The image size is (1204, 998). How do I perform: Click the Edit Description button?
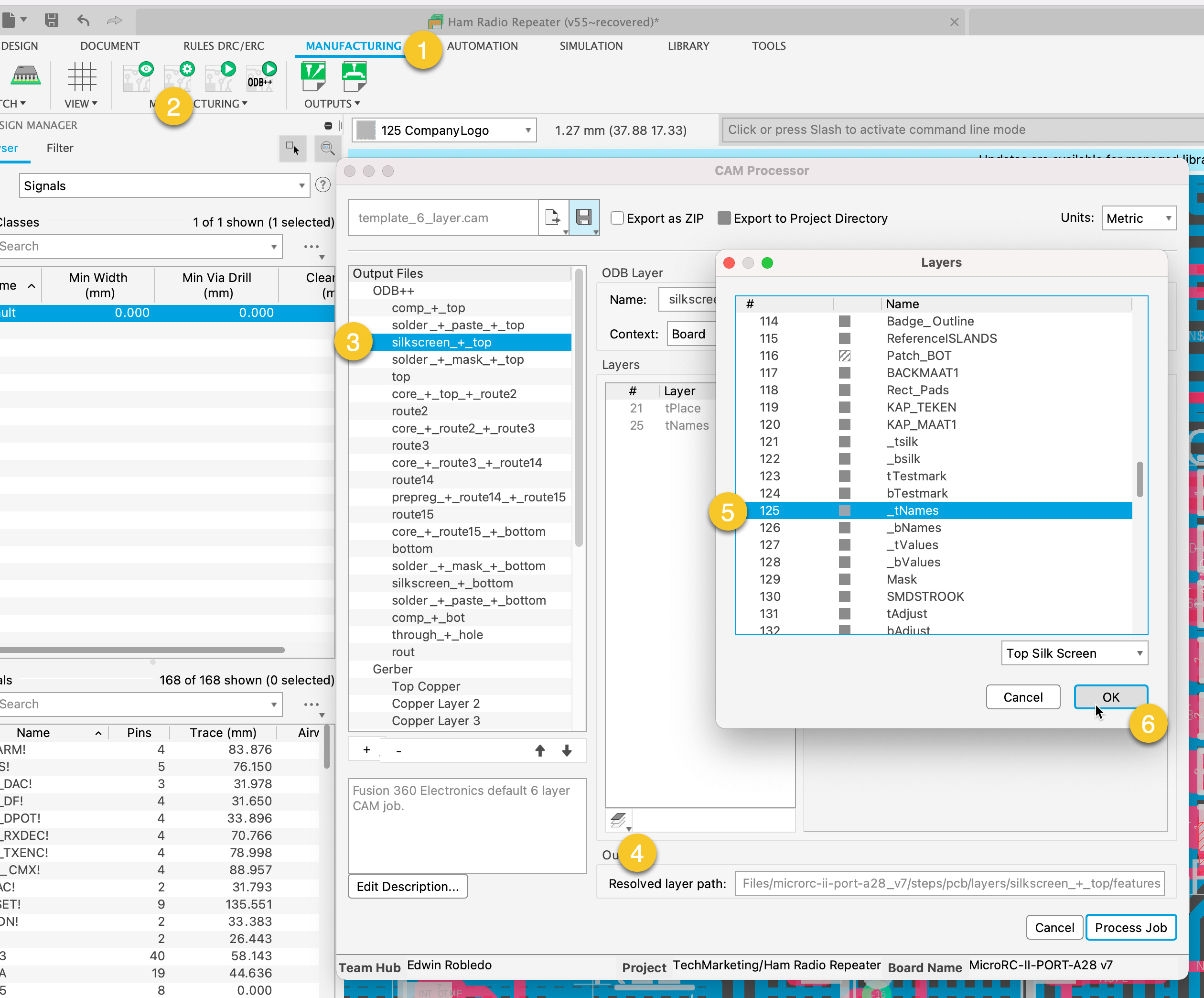click(x=408, y=886)
